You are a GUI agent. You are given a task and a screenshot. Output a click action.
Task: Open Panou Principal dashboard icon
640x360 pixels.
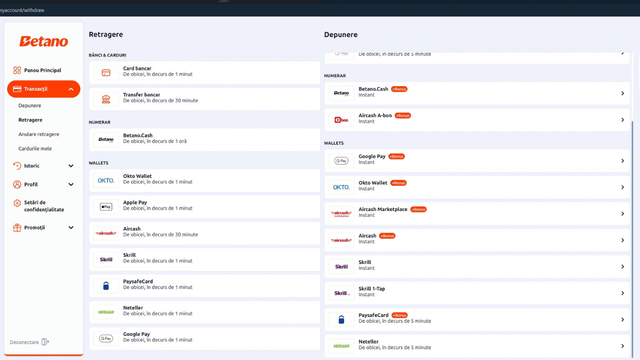(x=17, y=70)
